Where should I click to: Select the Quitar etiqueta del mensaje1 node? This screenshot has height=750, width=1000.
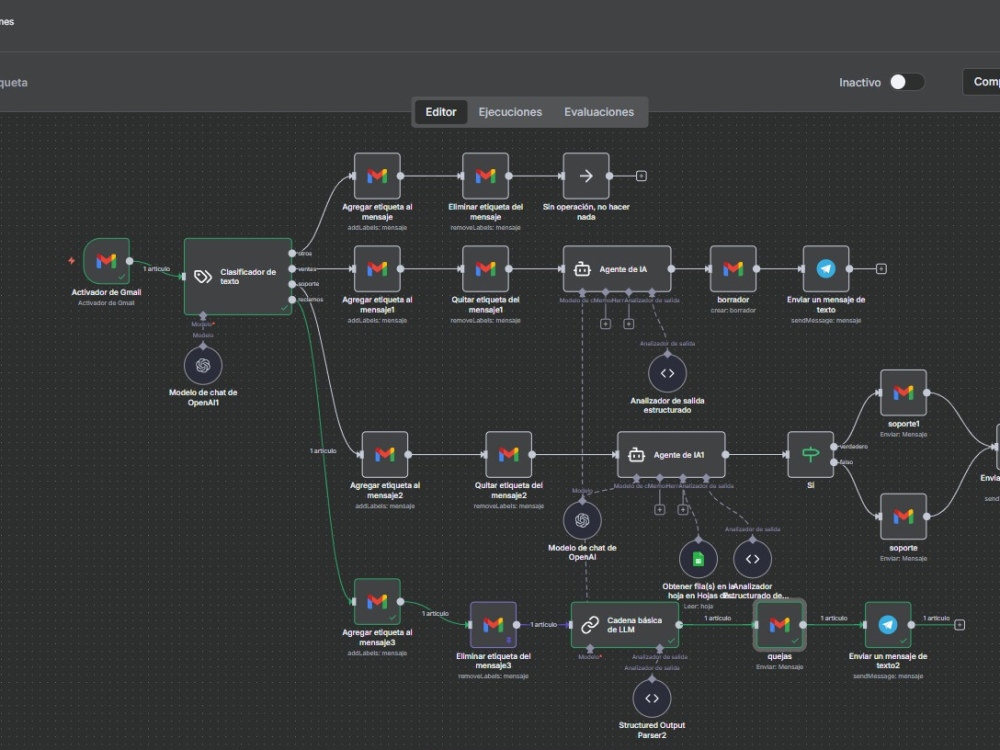coord(485,269)
